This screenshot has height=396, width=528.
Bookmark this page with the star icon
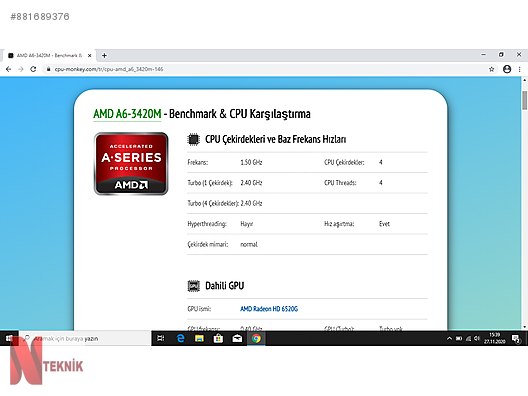[x=492, y=69]
